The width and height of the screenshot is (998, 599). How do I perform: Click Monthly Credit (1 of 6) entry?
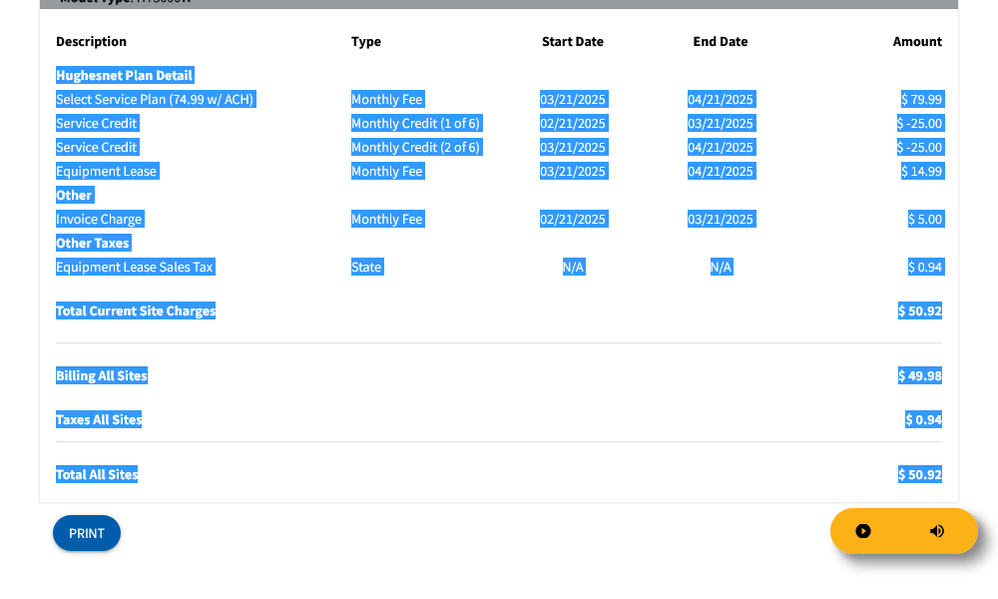point(415,123)
